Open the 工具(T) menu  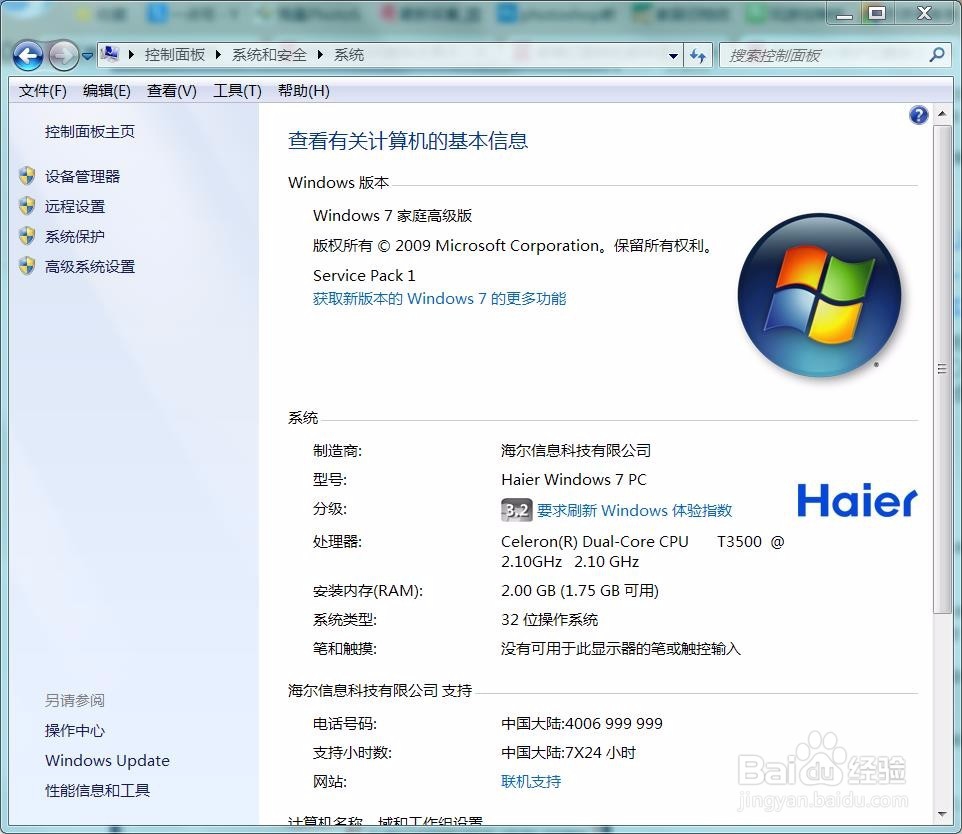[x=236, y=90]
